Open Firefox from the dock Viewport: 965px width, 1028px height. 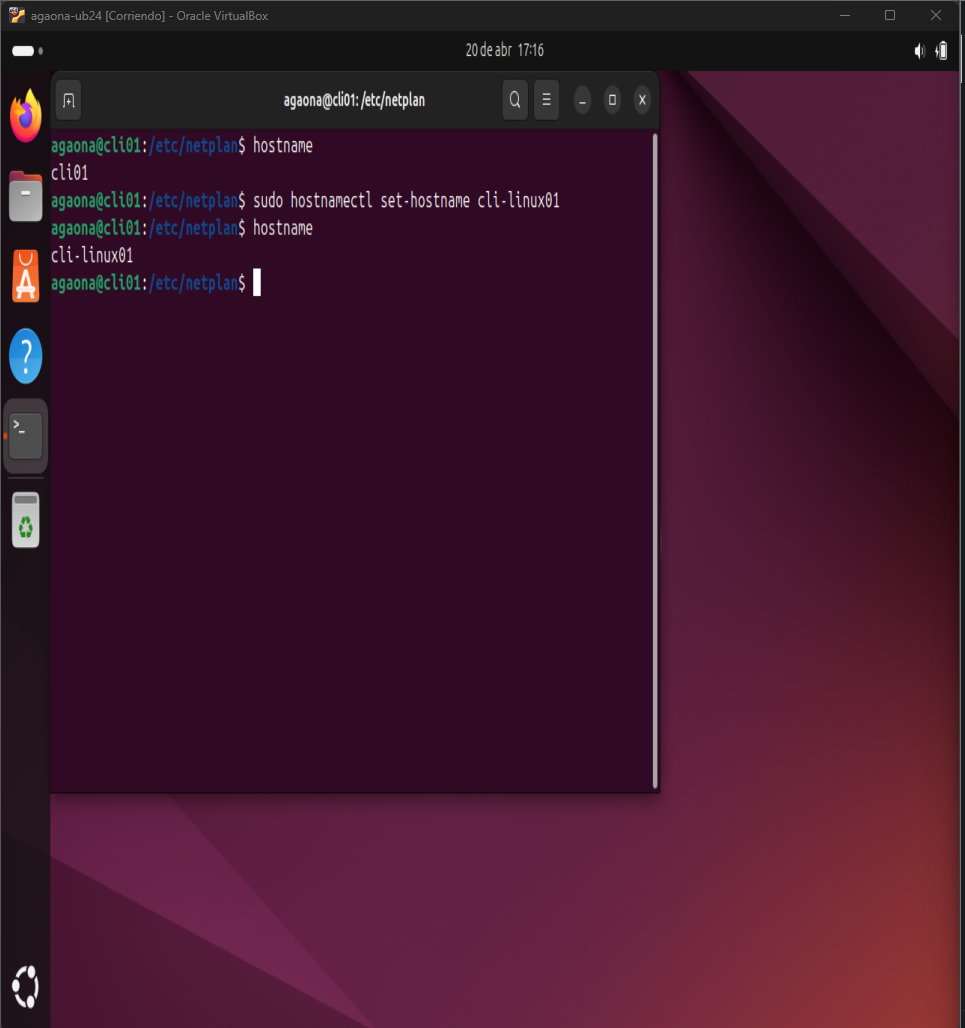[26, 116]
